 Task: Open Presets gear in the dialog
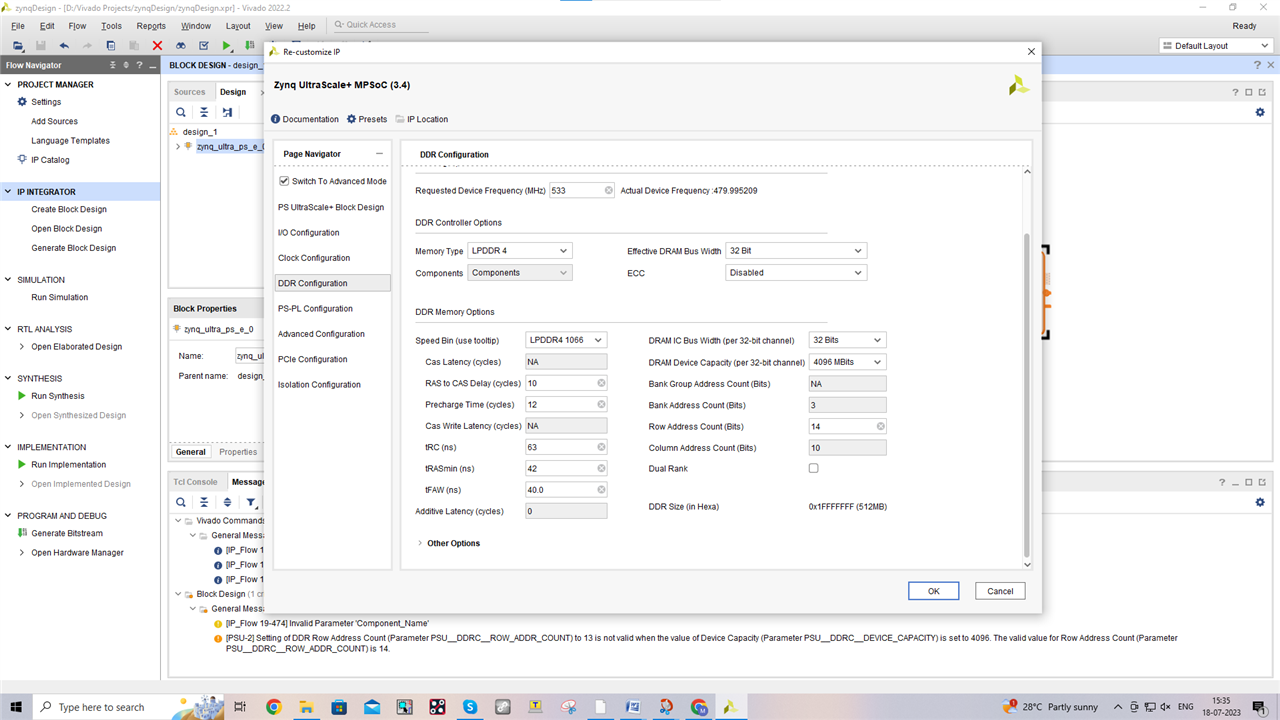(x=367, y=119)
